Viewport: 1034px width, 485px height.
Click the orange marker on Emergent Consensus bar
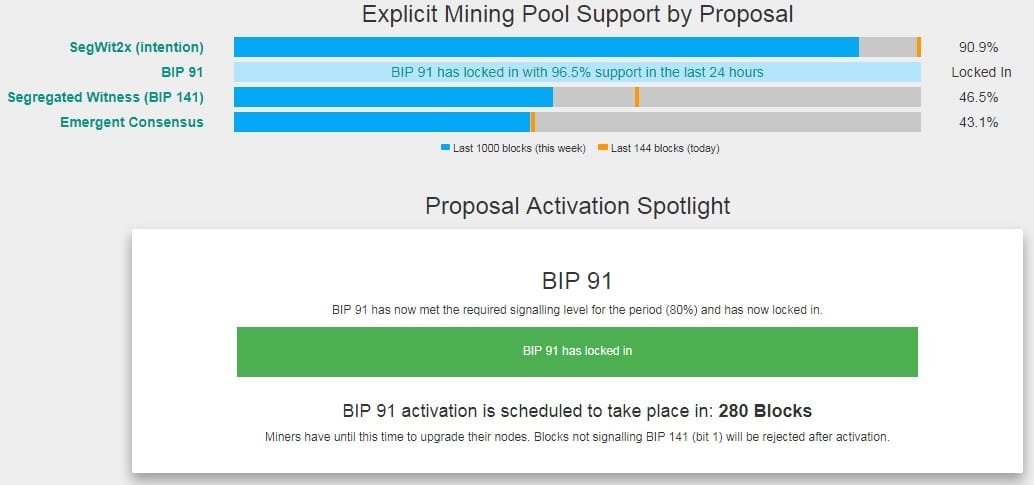pos(533,122)
